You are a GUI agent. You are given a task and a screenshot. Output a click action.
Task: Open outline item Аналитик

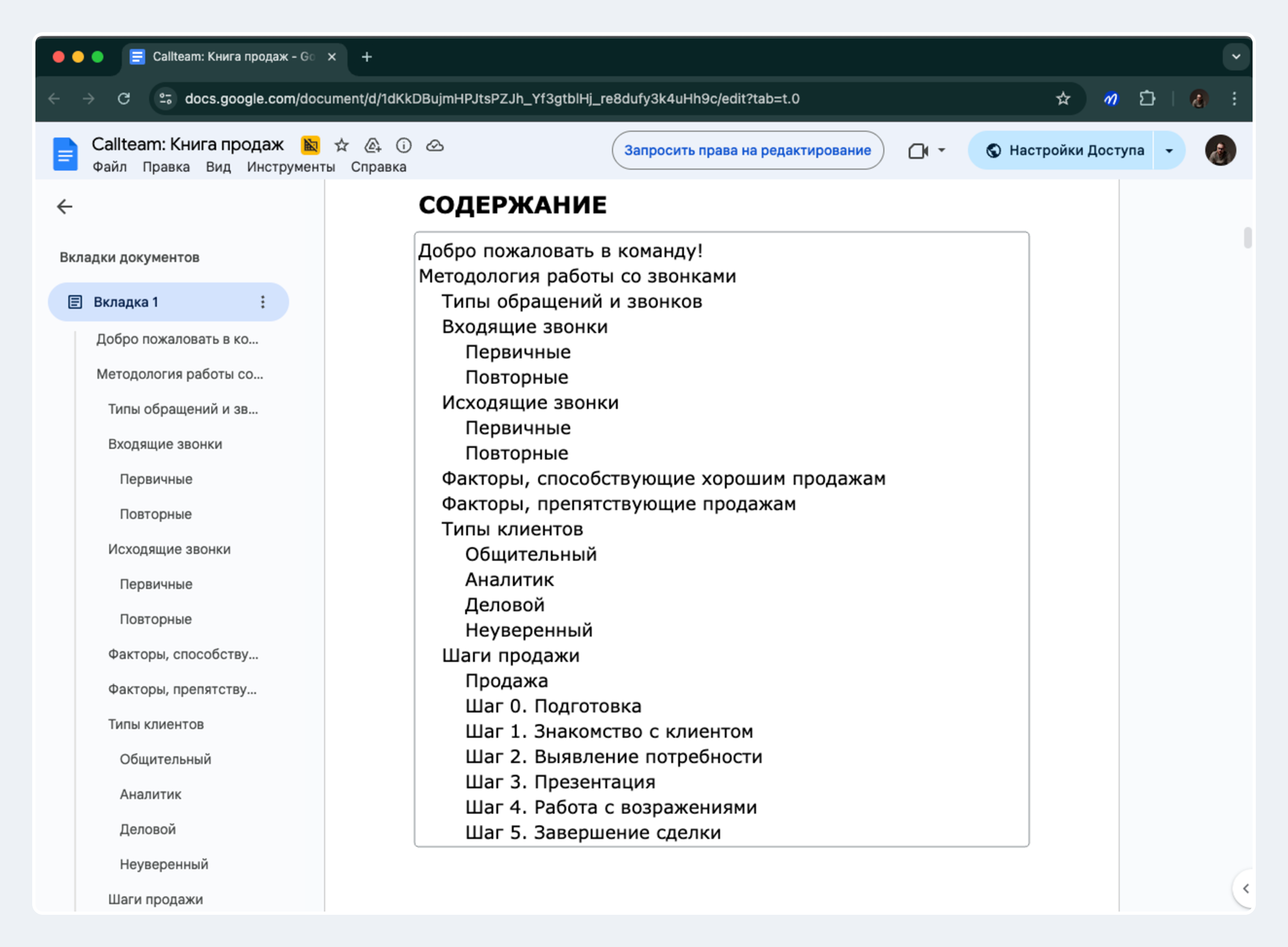click(151, 795)
